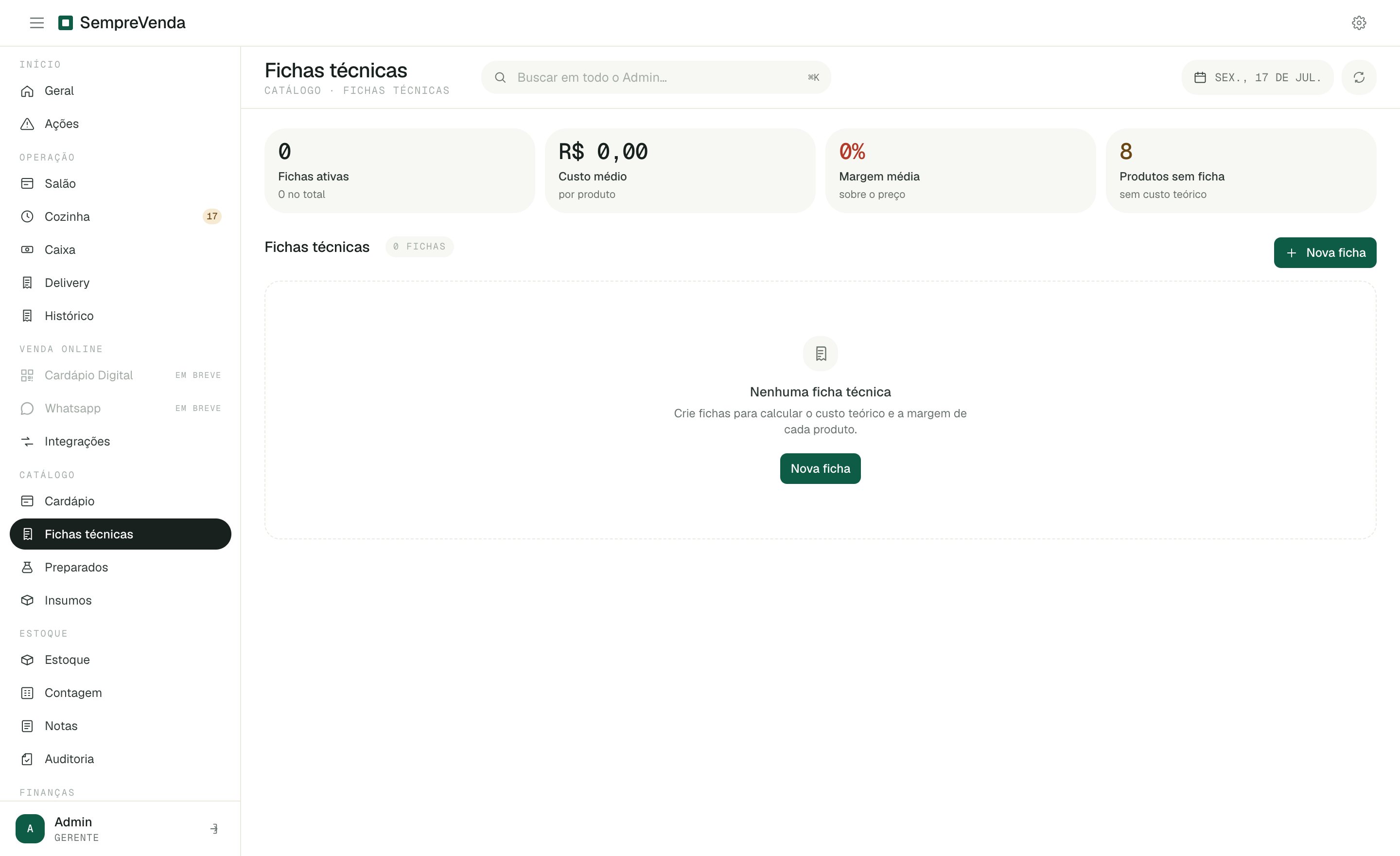The width and height of the screenshot is (1400, 856).
Task: Click the logout icon beside Admin
Action: [213, 829]
